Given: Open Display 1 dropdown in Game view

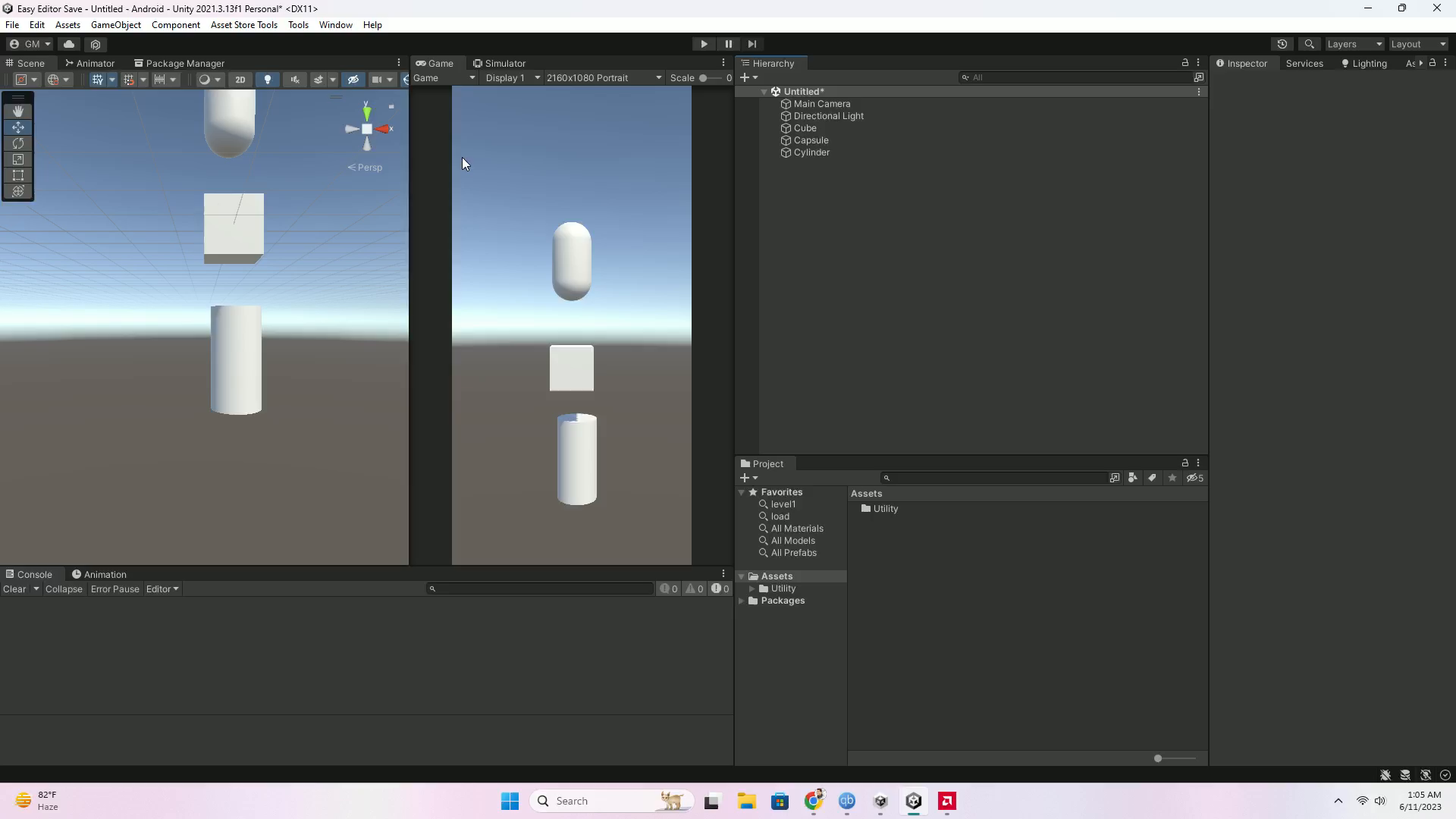Looking at the screenshot, I should point(513,78).
